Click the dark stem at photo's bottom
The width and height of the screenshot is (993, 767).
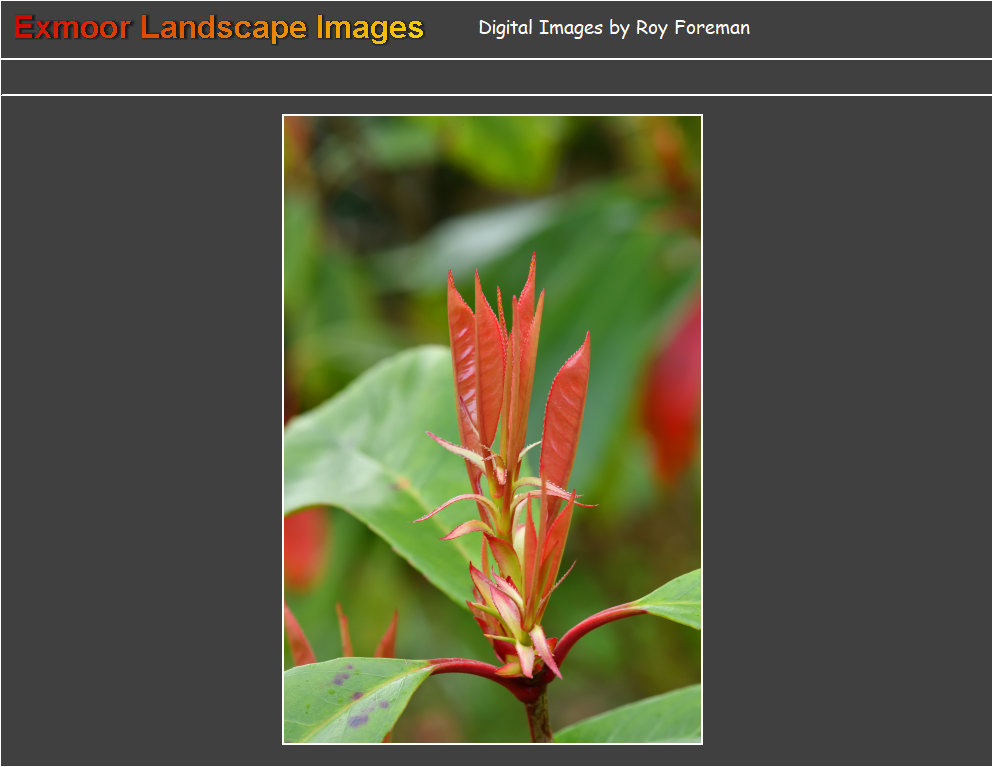point(539,718)
